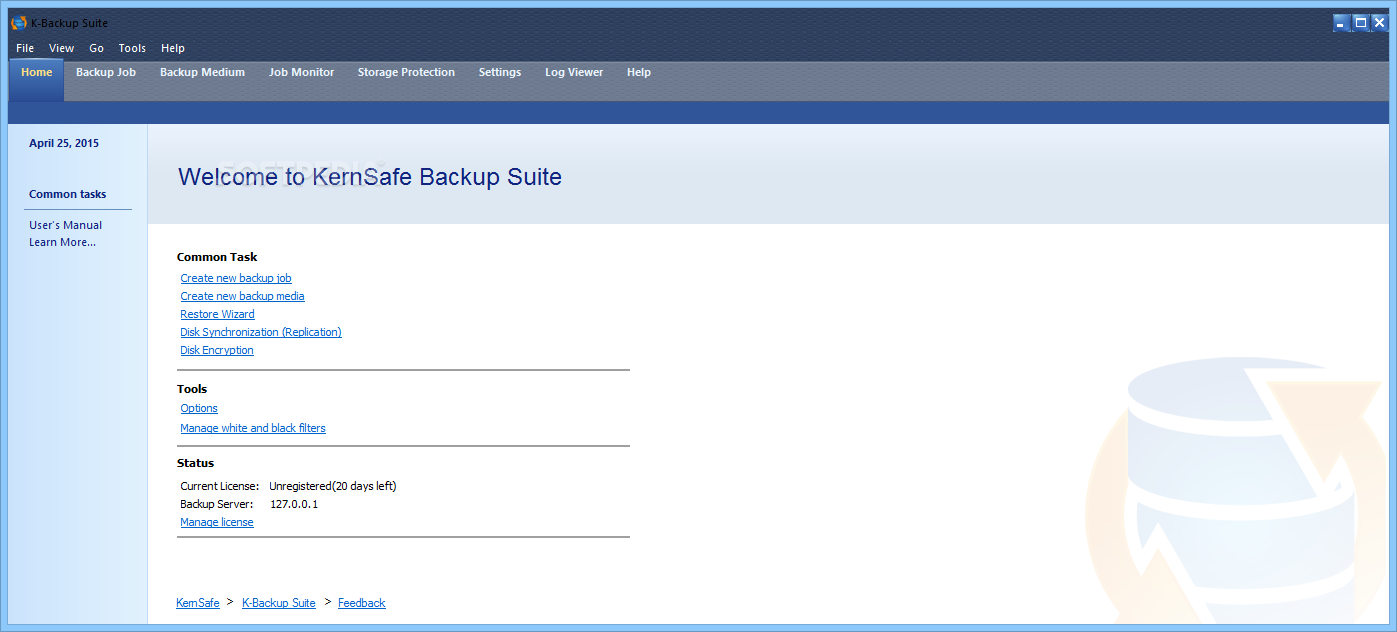Click the April 25, 2015 date text
Screen dimensions: 1397x632
click(64, 143)
